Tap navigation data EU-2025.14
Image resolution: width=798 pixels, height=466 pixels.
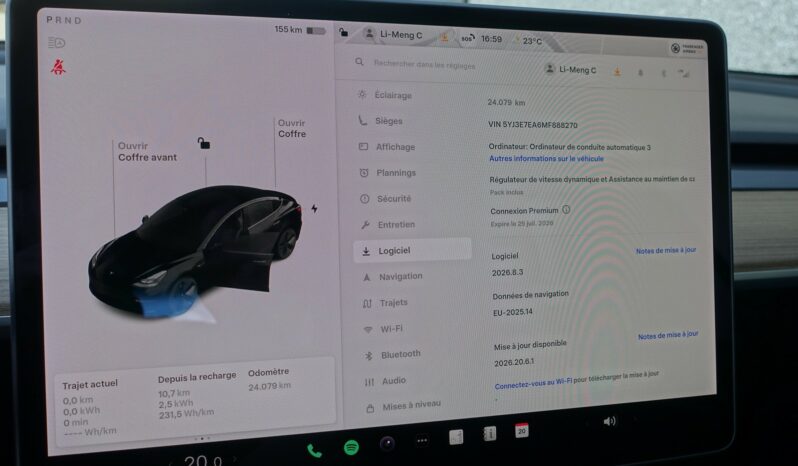pyautogui.click(x=512, y=312)
